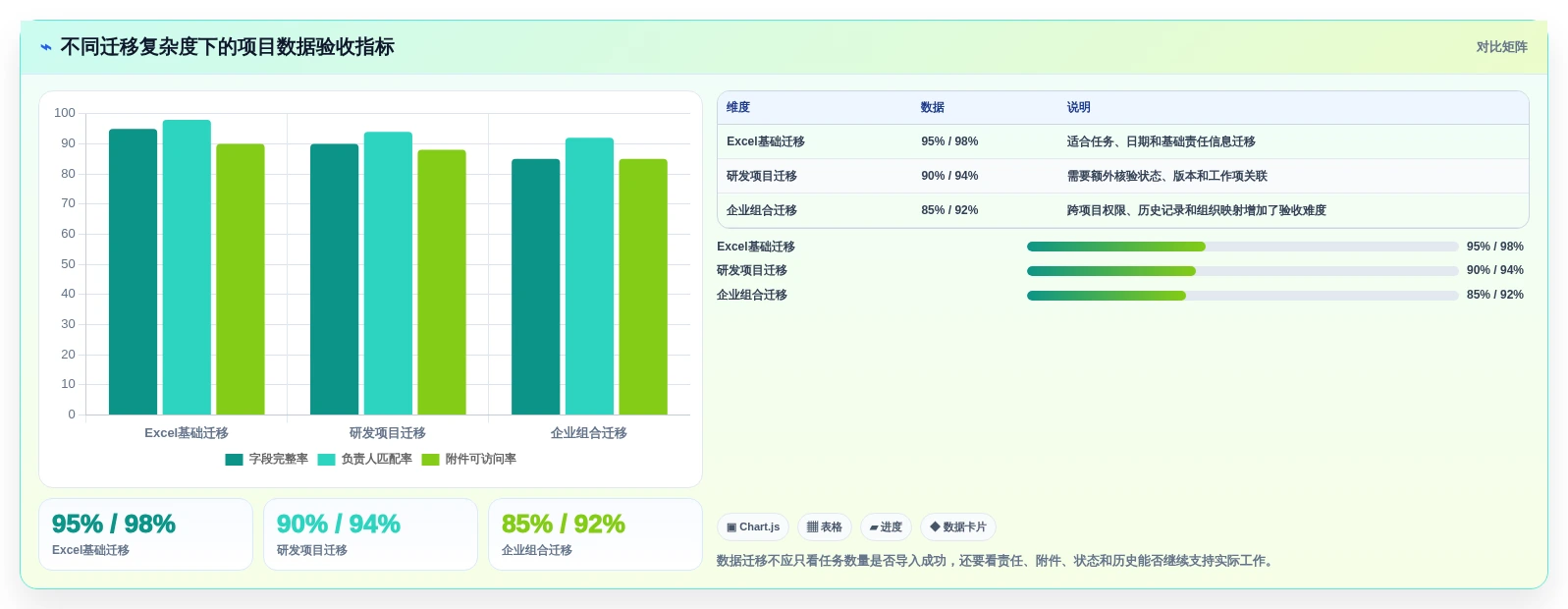The image size is (1568, 609).
Task: Click the 负责人匹配率 bar for 研发项目迁移
Action: tap(388, 273)
